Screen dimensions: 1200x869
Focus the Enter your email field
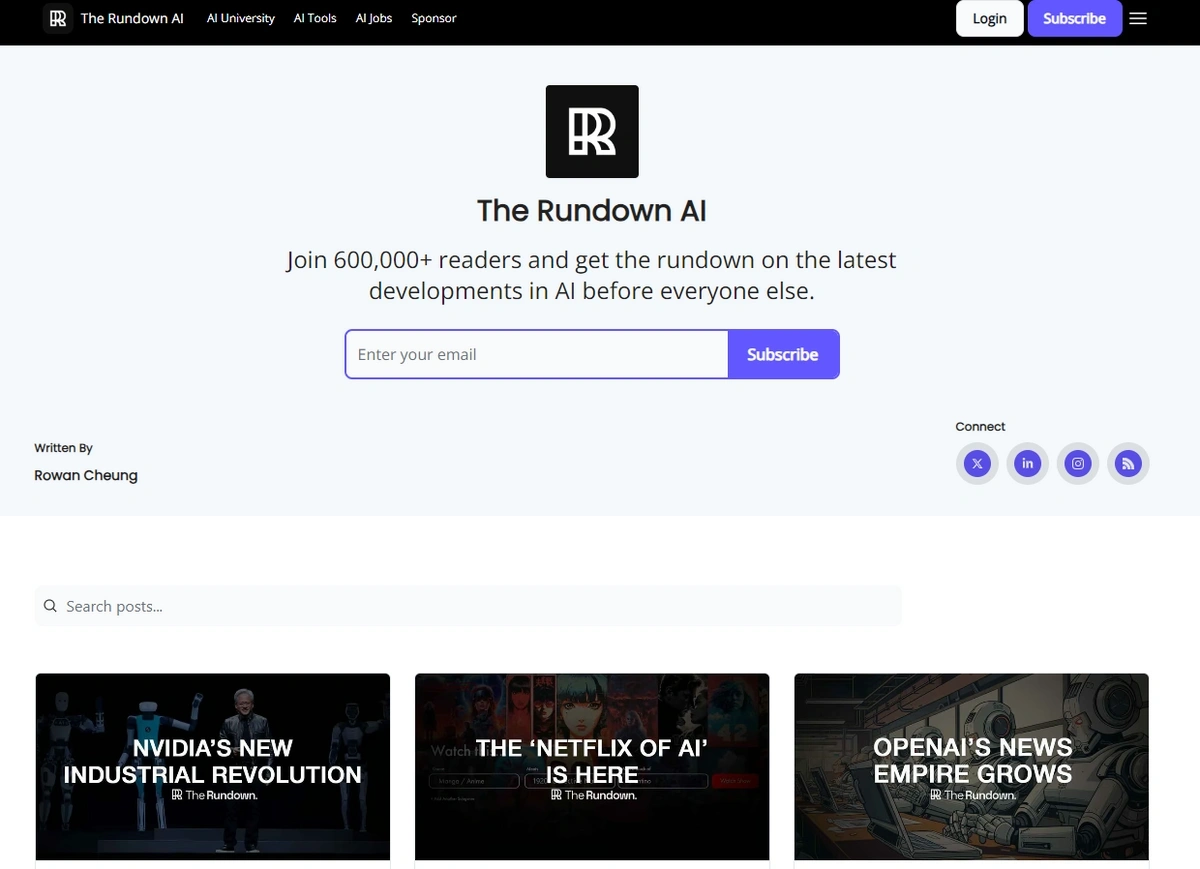point(537,354)
